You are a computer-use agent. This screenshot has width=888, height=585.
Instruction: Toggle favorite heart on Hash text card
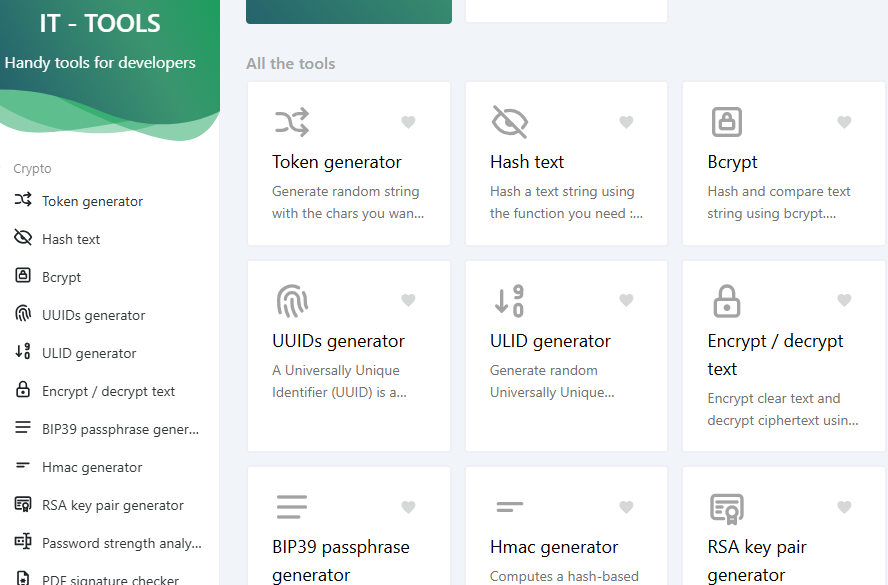coord(626,122)
